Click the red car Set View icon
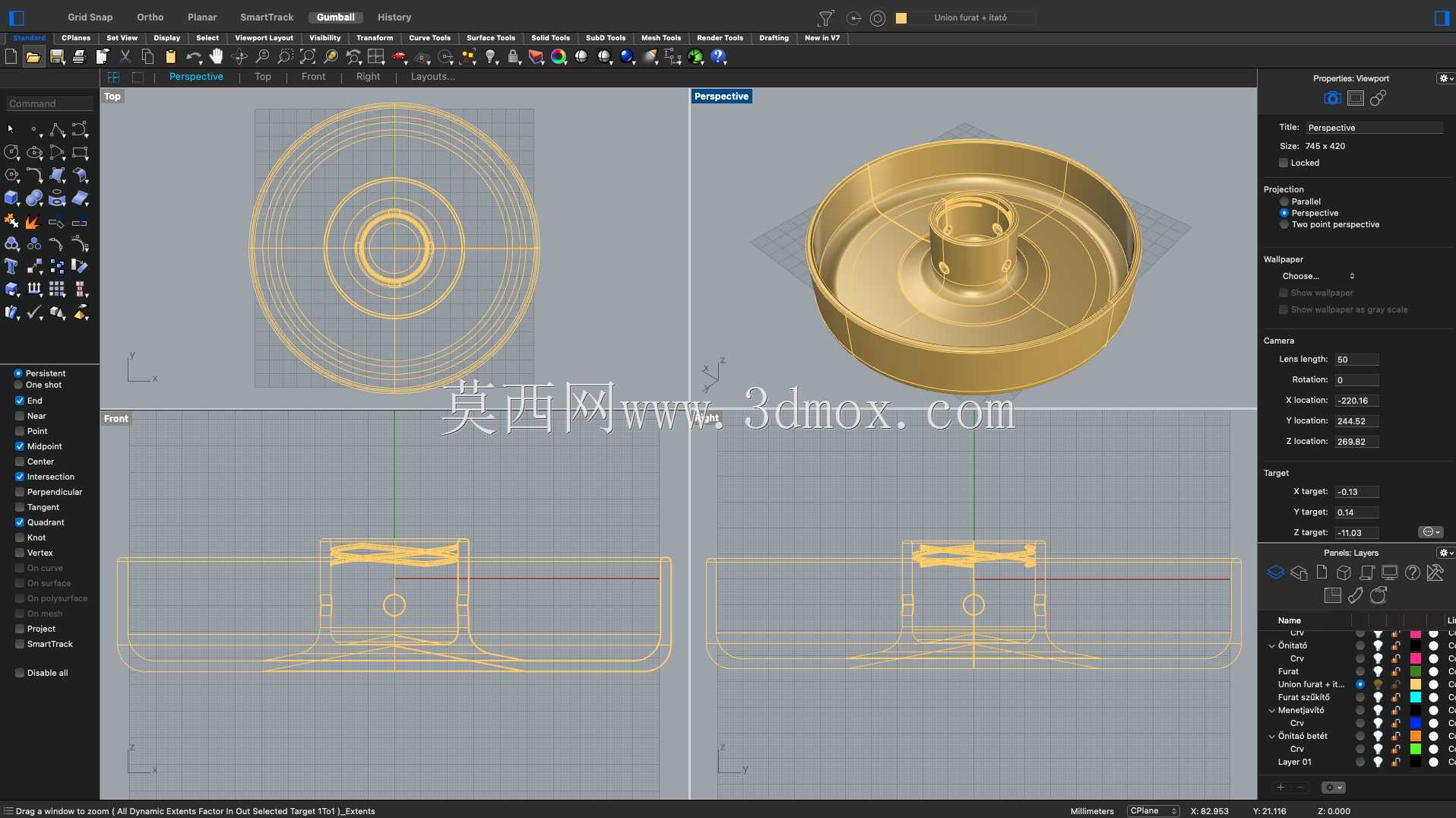The height and width of the screenshot is (818, 1456). [399, 56]
